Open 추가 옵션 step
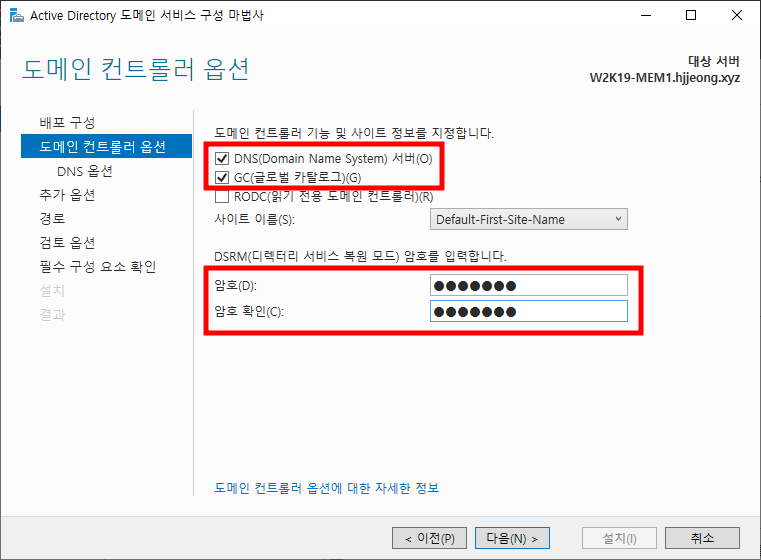Viewport: 761px width, 560px height. click(x=67, y=195)
